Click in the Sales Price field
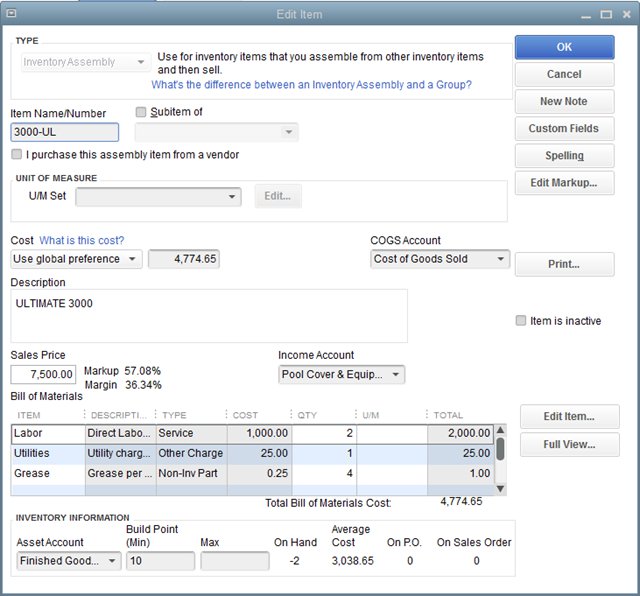The width and height of the screenshot is (640, 596). (x=43, y=375)
